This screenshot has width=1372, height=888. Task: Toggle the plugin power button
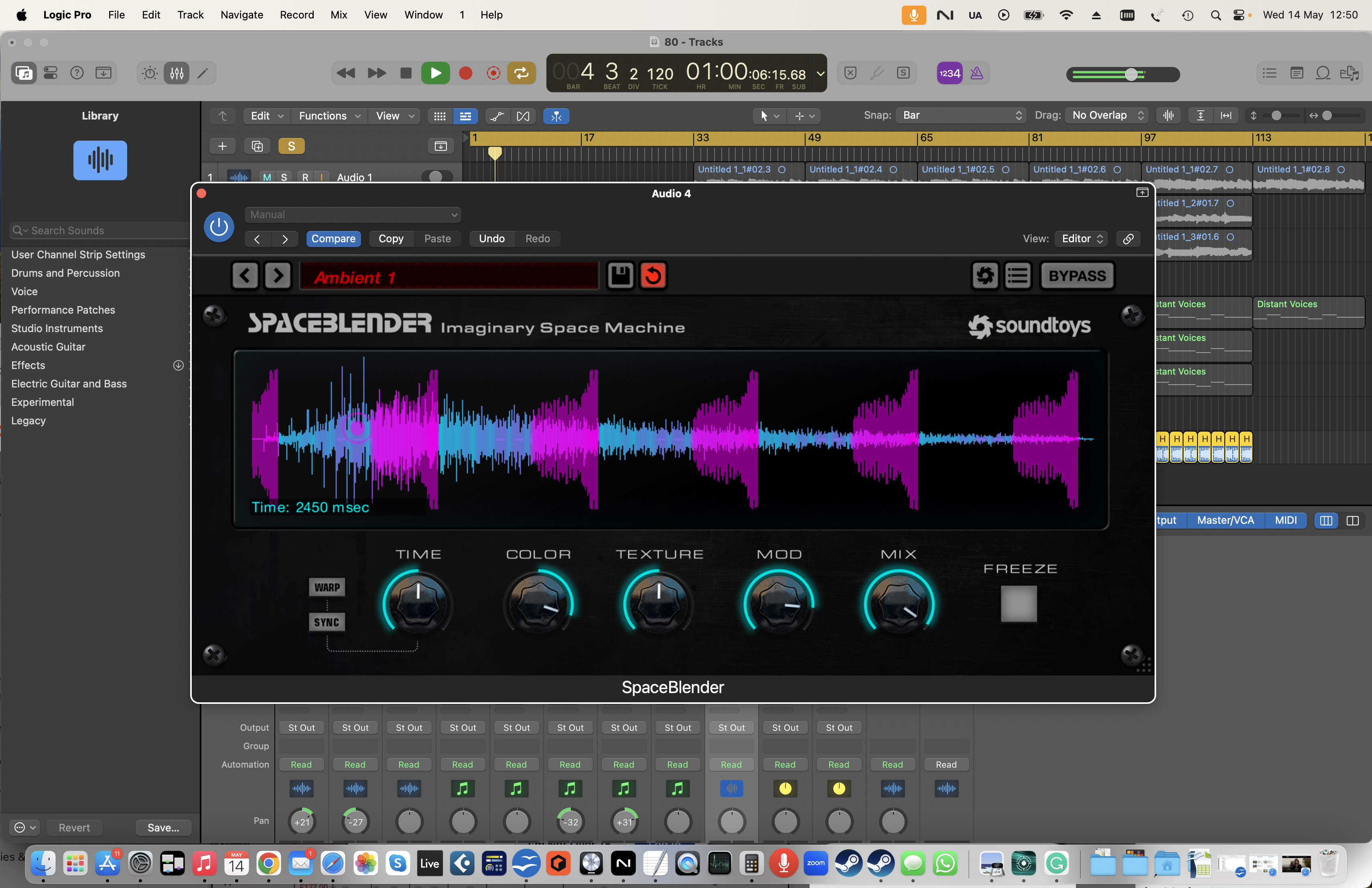point(219,227)
